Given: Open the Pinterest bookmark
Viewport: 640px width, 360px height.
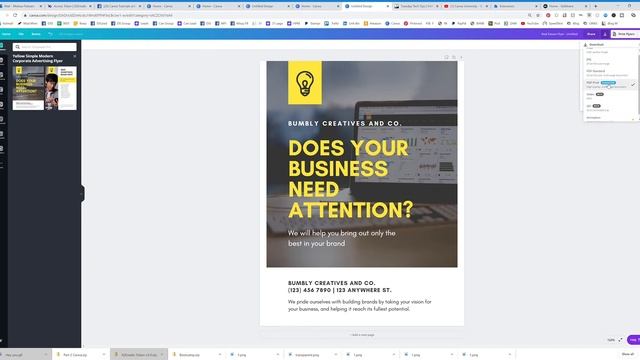Looking at the screenshot, I should point(413,24).
